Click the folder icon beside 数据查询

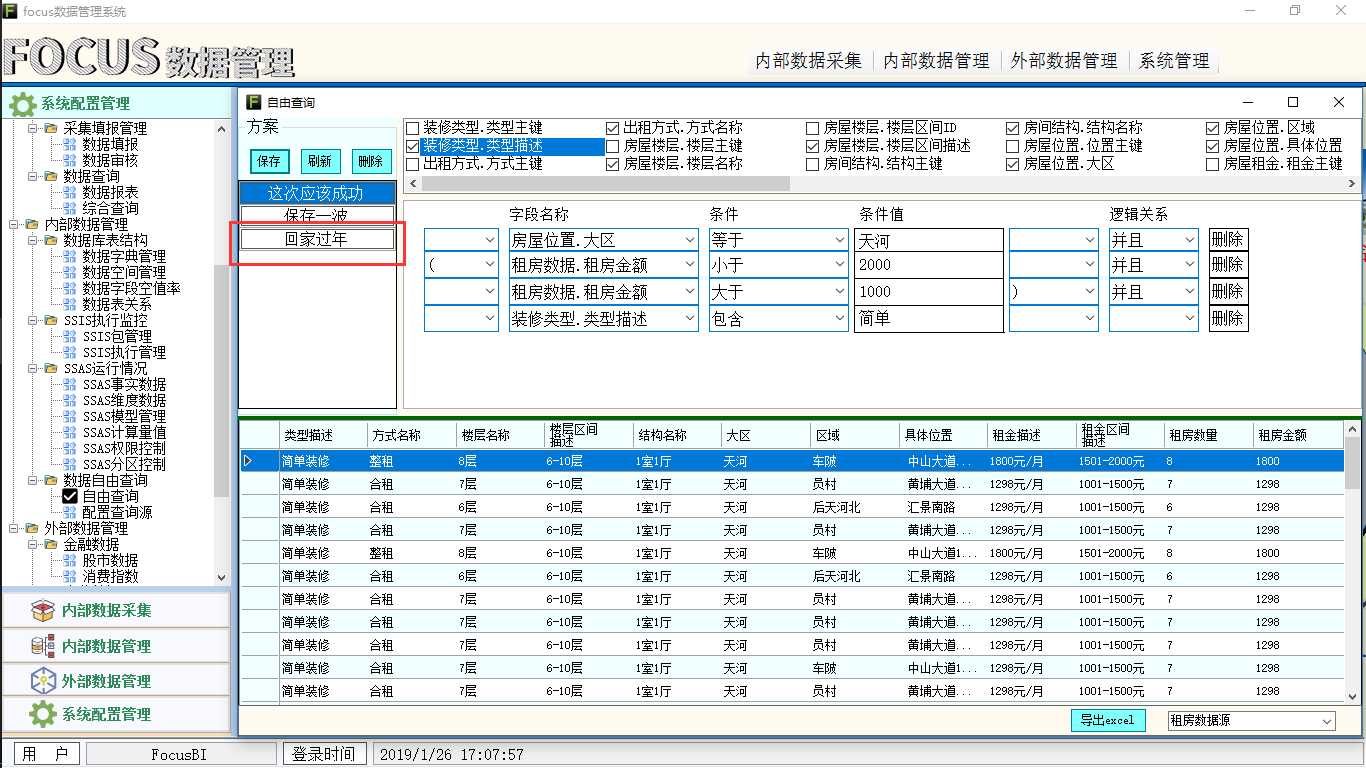click(50, 176)
